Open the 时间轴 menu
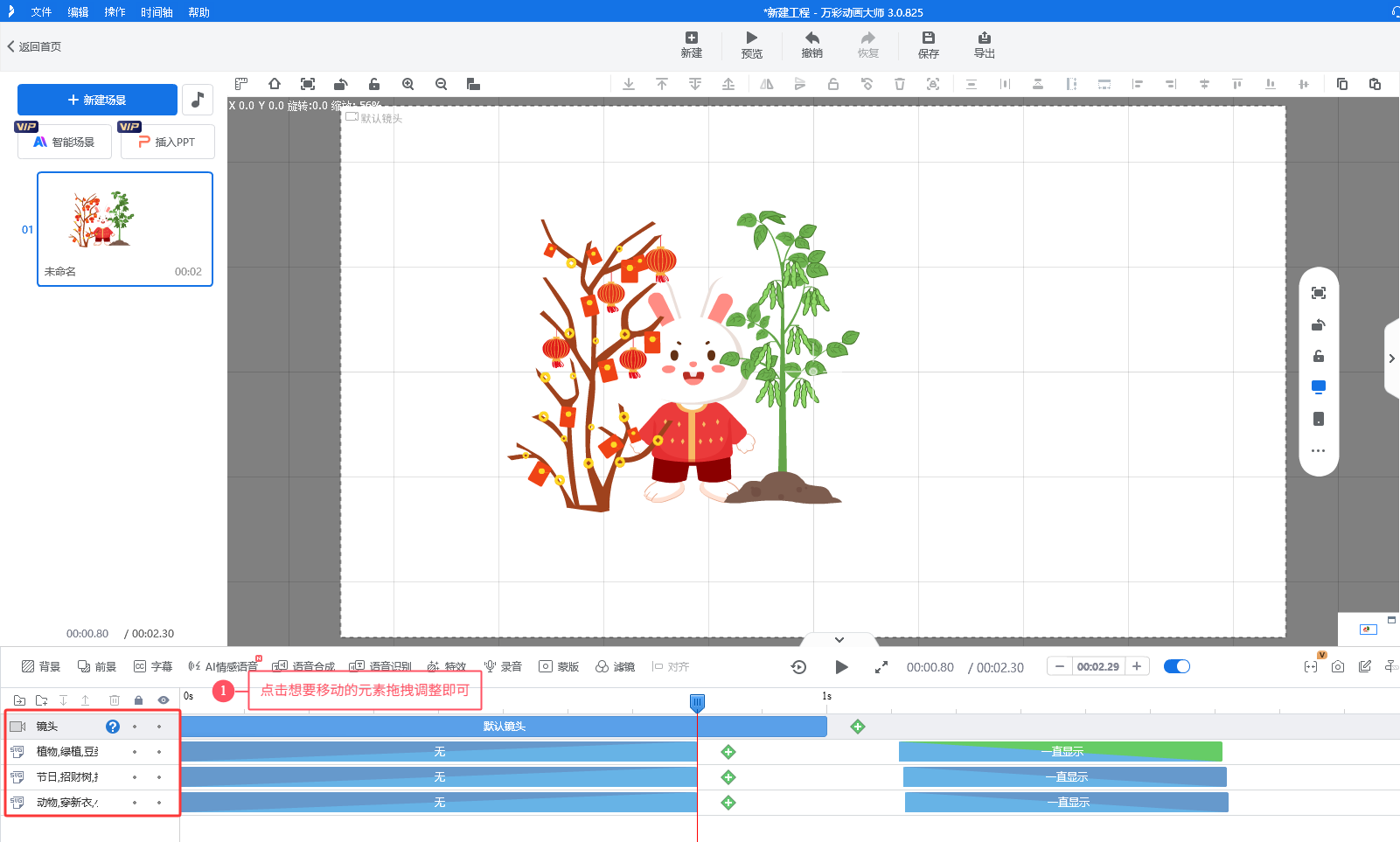The width and height of the screenshot is (1400, 842). coord(157,12)
